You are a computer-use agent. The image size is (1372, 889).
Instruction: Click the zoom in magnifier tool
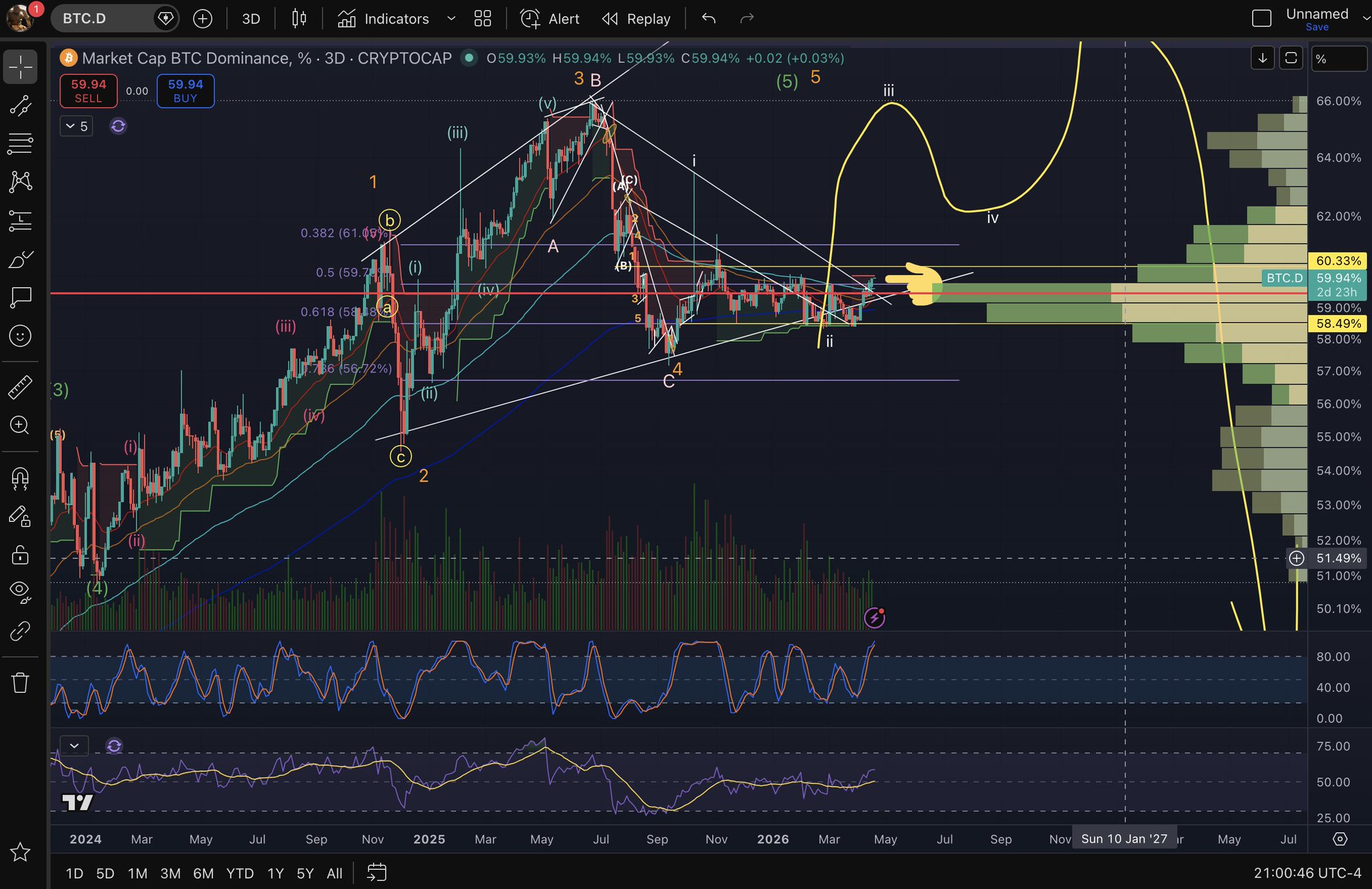[x=20, y=425]
